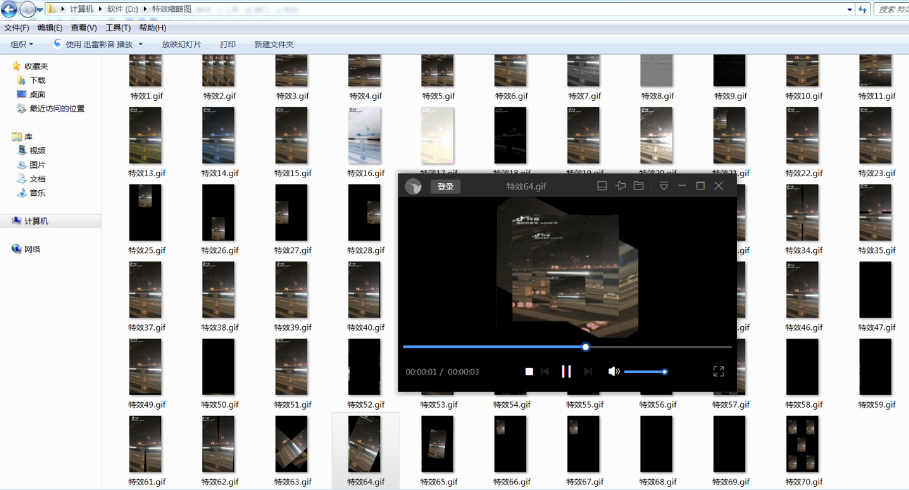Enter fullscreen mode in the player
This screenshot has height=490, width=909.
coord(718,371)
